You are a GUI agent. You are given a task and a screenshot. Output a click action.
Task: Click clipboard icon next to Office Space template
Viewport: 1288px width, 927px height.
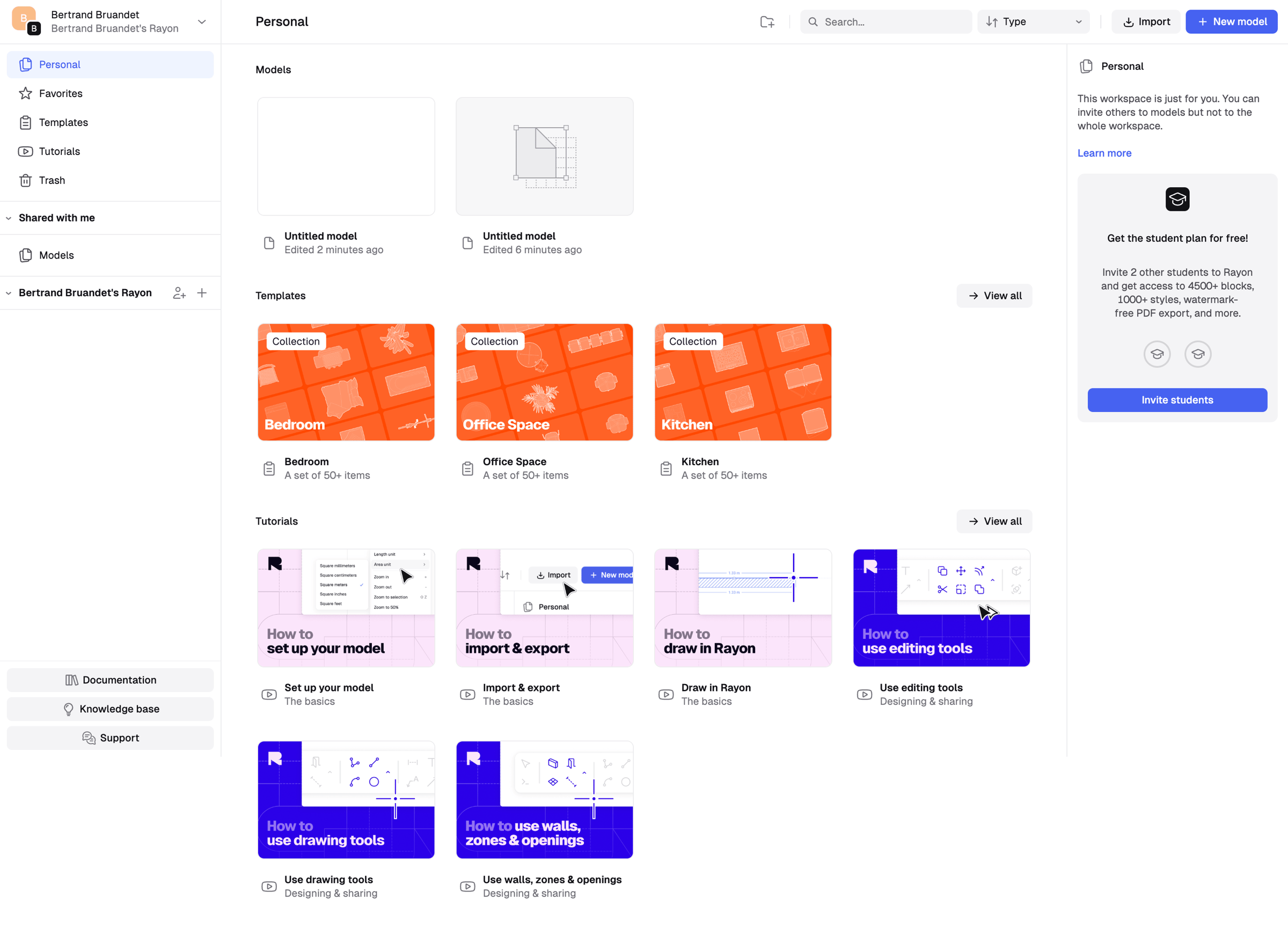(x=467, y=469)
